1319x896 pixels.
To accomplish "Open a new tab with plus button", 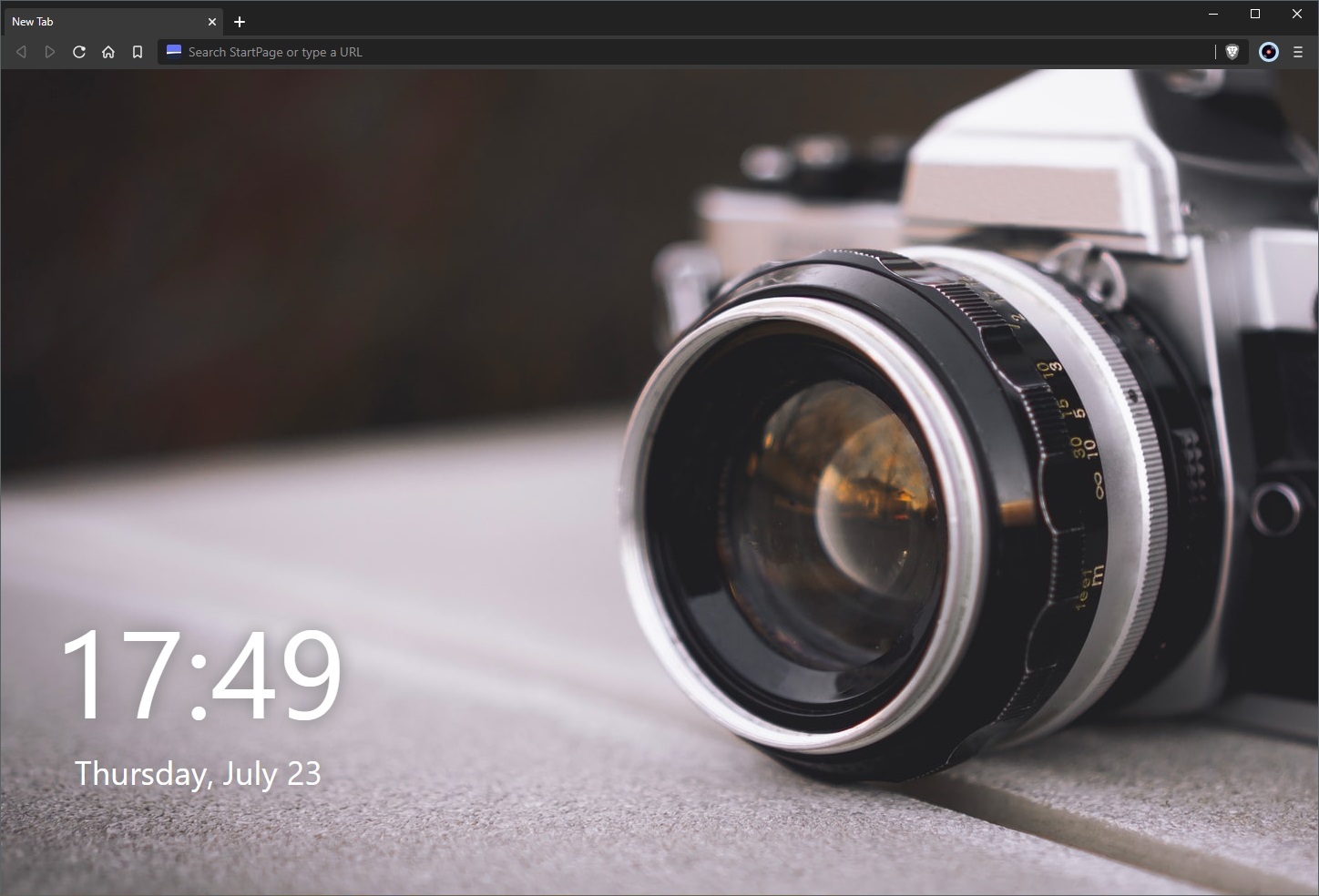I will pos(240,21).
